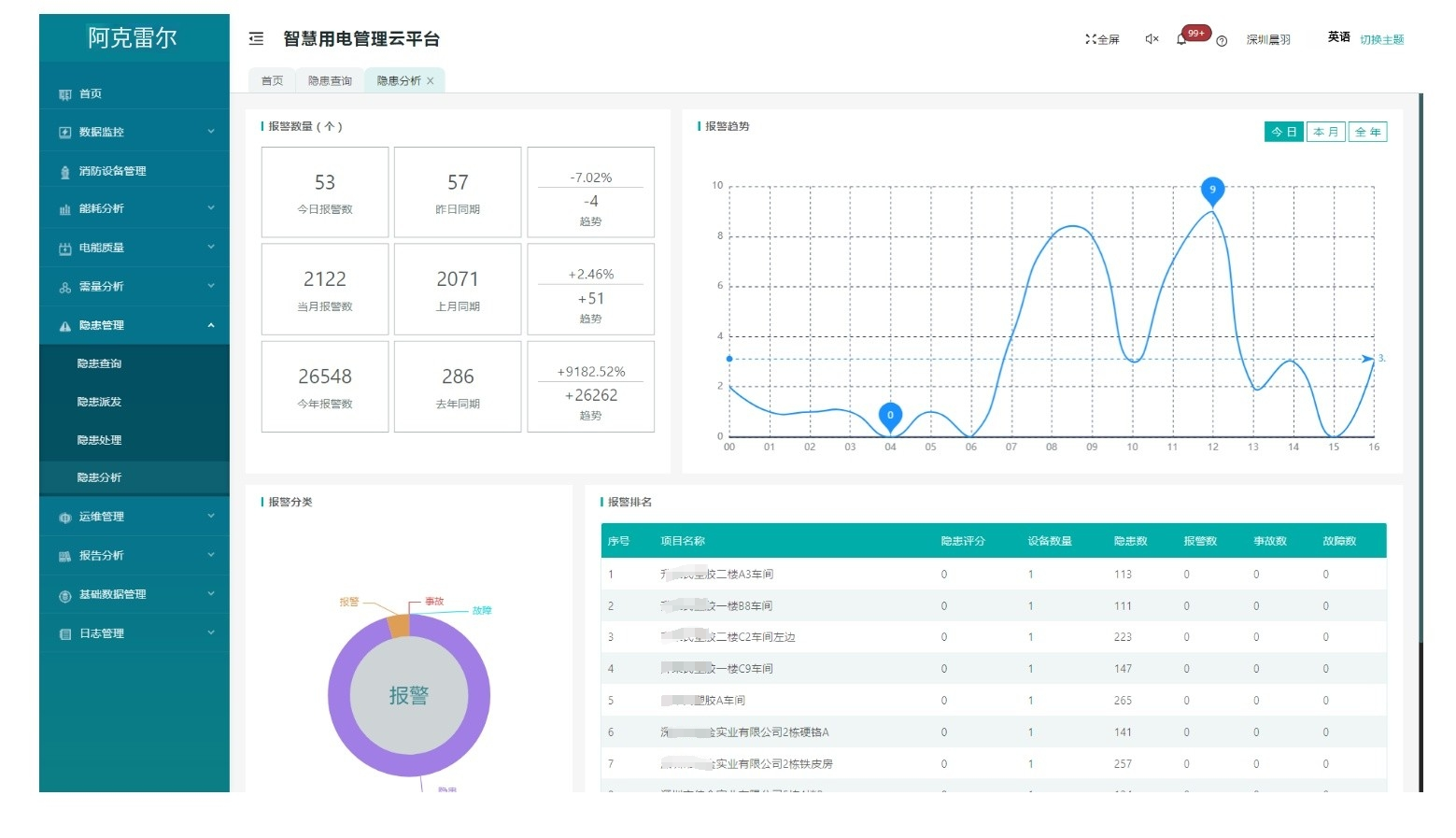
Task: Click the 故障 label on donut chart
Action: pyautogui.click(x=482, y=611)
